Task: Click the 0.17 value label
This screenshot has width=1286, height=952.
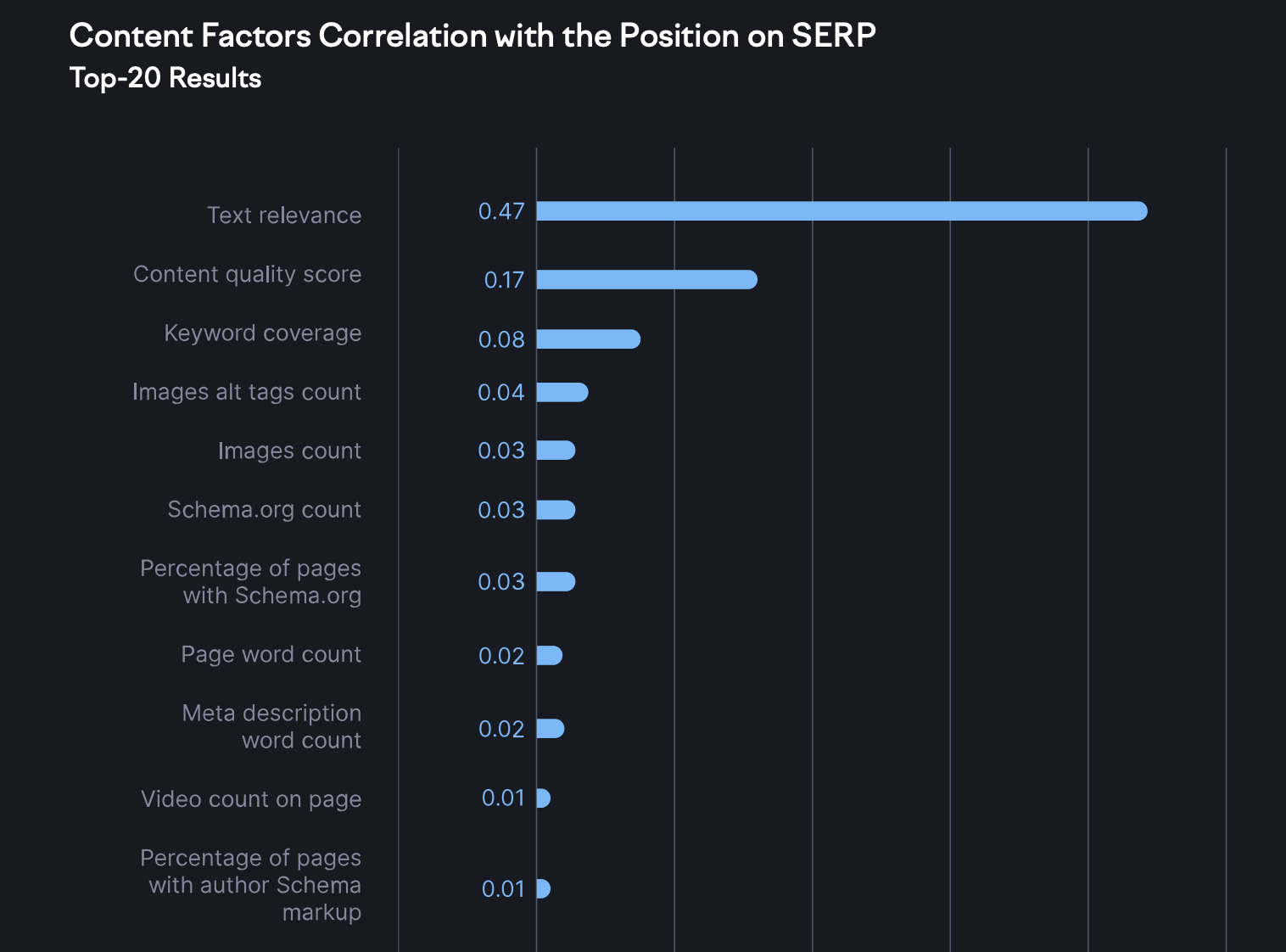Action: coord(504,280)
